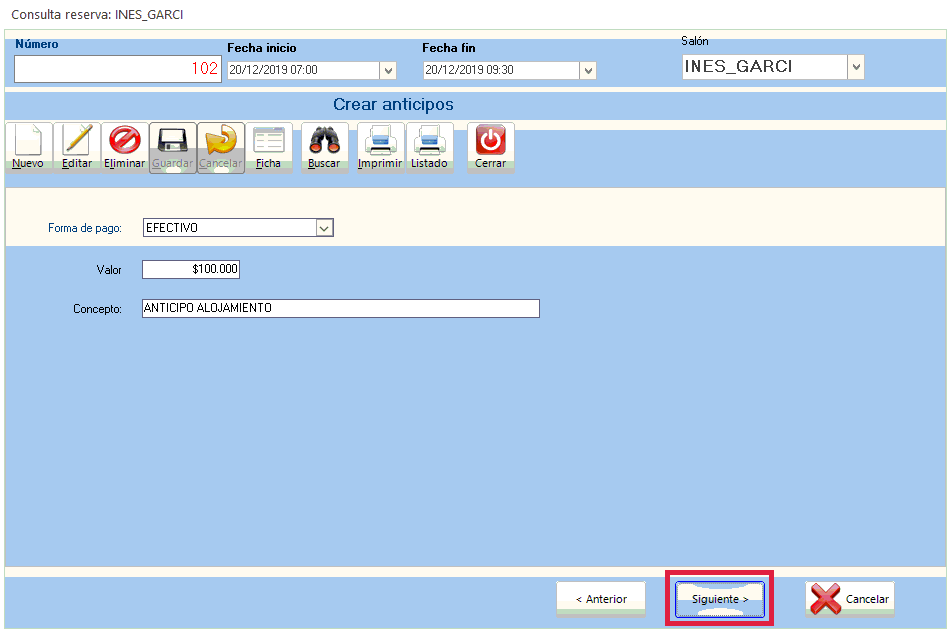
Task: Select the Número reservation field
Action: (117, 69)
